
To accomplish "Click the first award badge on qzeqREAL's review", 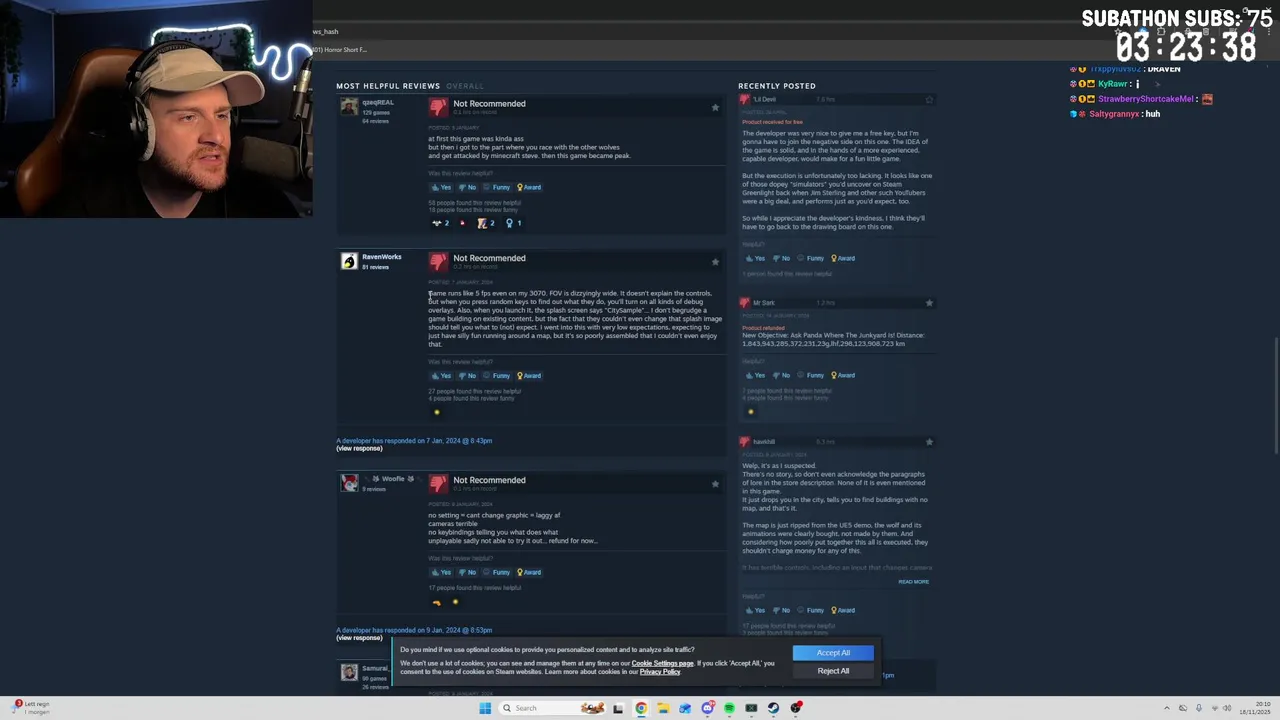I will click(x=440, y=223).
